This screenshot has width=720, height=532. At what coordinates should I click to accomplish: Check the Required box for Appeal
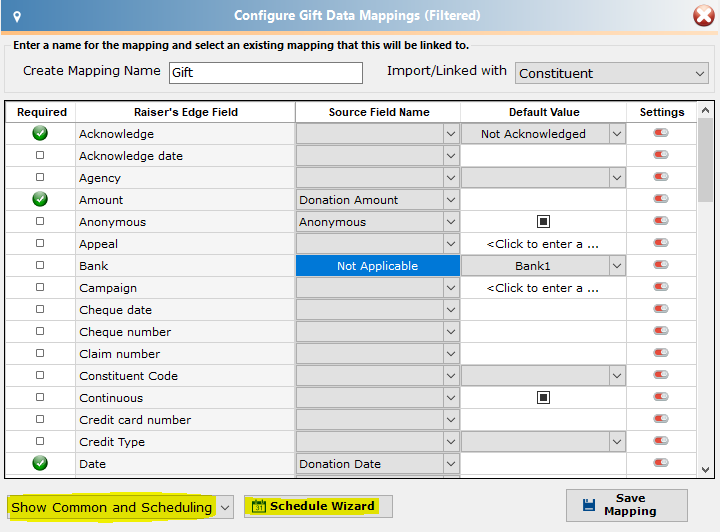40,243
